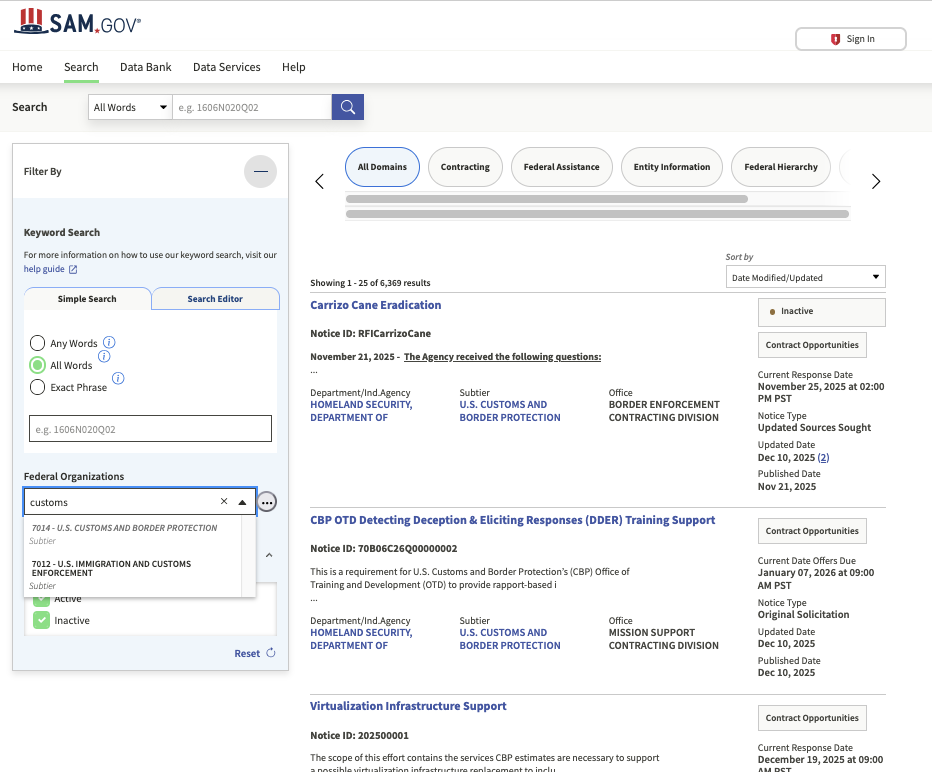Open the Sort by Date Modified dropdown
Image resolution: width=932 pixels, height=772 pixels.
(805, 276)
